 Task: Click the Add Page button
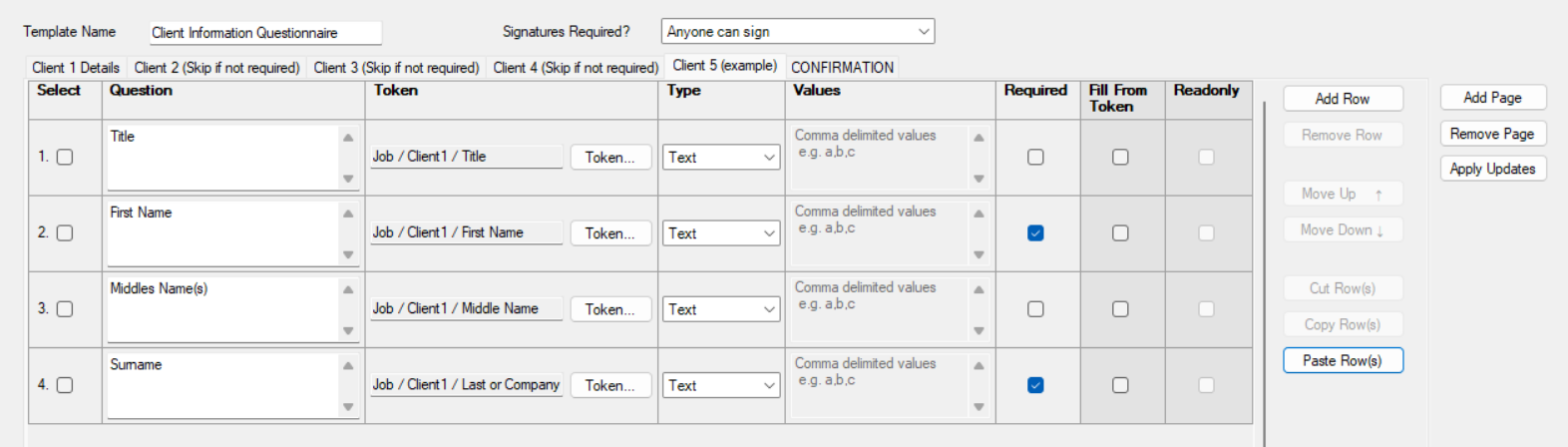1492,97
